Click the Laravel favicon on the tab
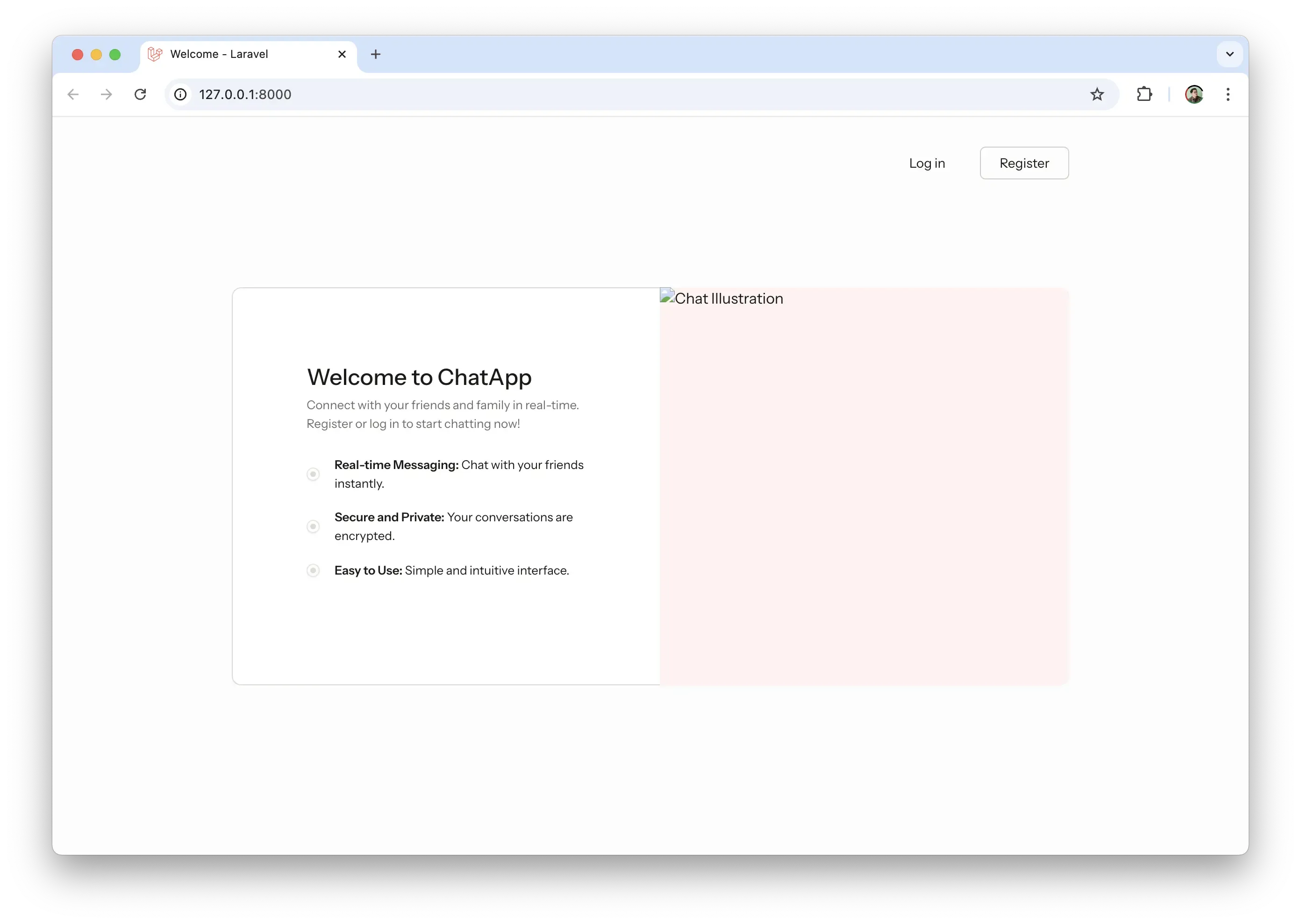 155,54
